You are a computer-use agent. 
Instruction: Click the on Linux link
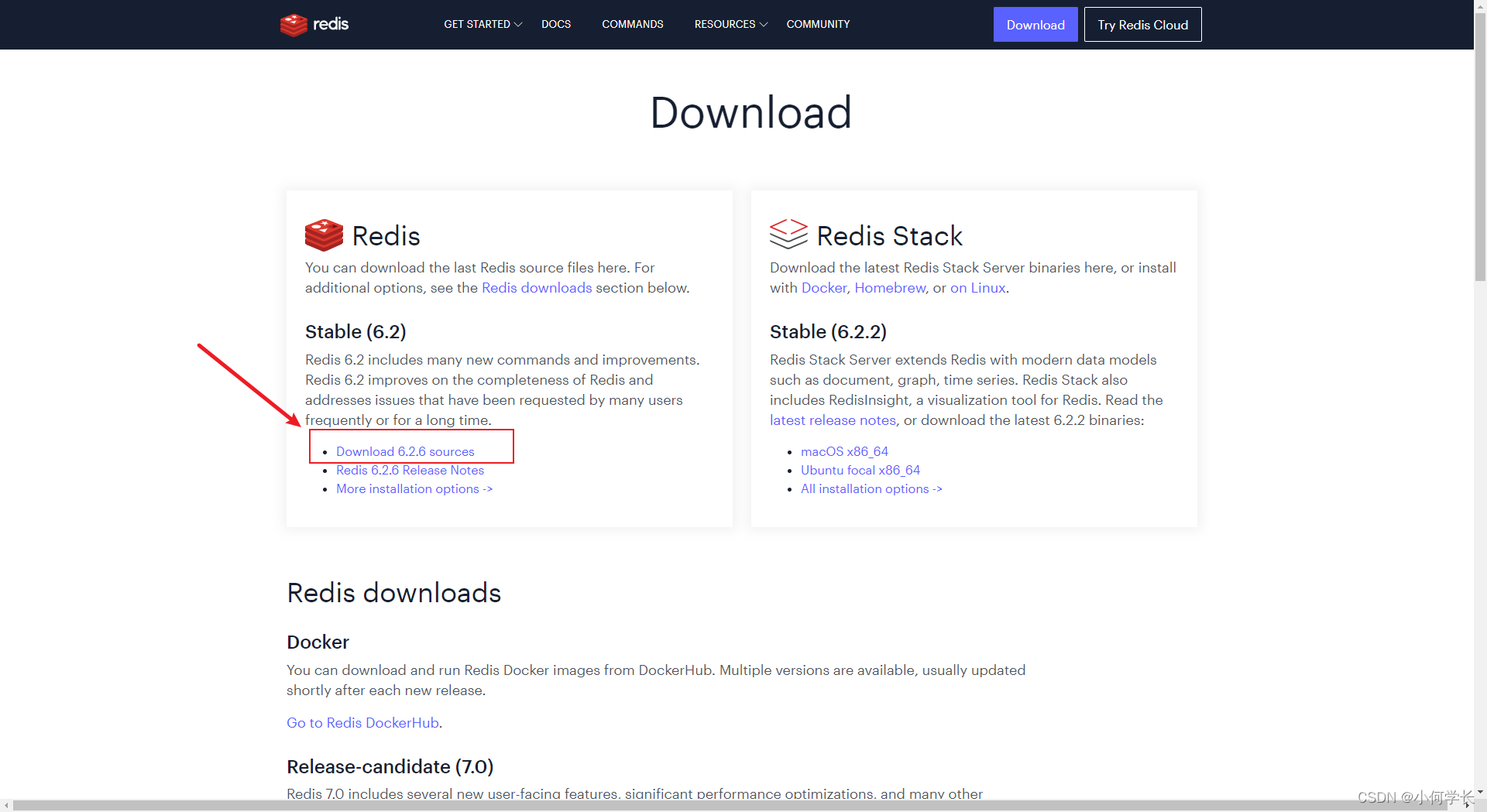pos(977,288)
